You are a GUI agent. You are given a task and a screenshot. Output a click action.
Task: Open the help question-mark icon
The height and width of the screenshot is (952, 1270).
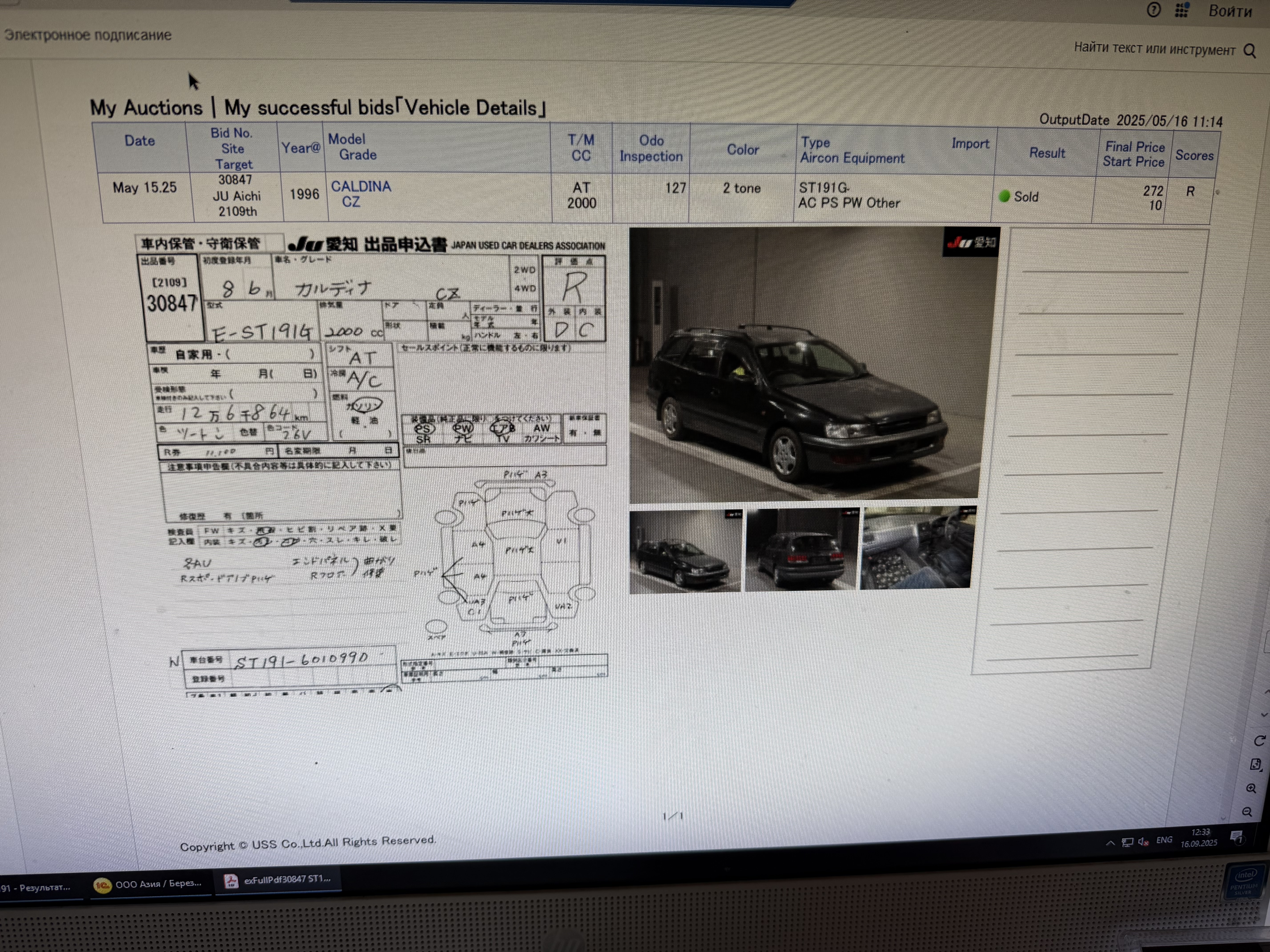click(x=1153, y=10)
